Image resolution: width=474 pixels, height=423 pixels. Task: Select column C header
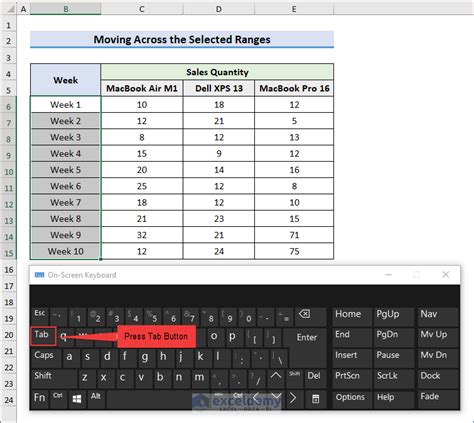[x=142, y=9]
